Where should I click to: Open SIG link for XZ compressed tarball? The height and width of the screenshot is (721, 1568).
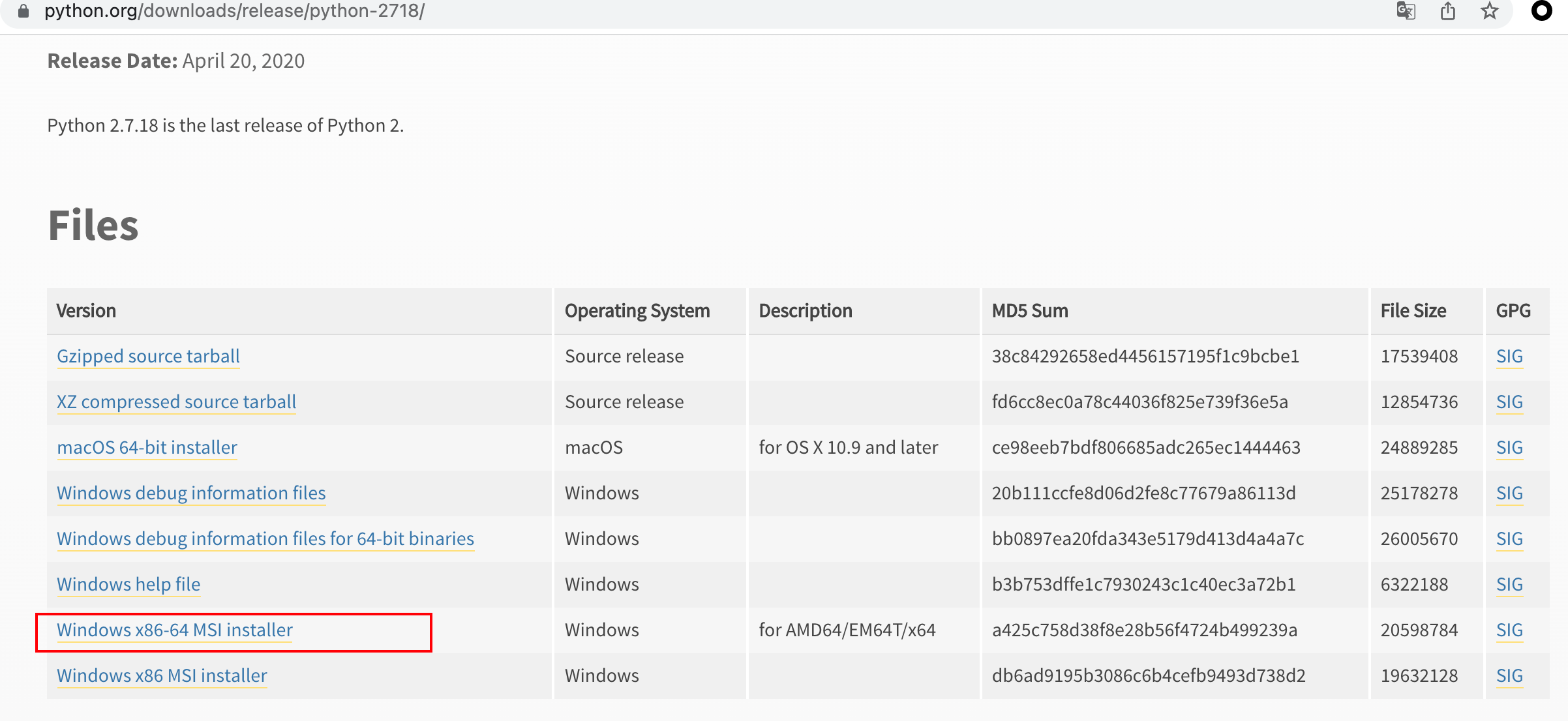[x=1509, y=402]
